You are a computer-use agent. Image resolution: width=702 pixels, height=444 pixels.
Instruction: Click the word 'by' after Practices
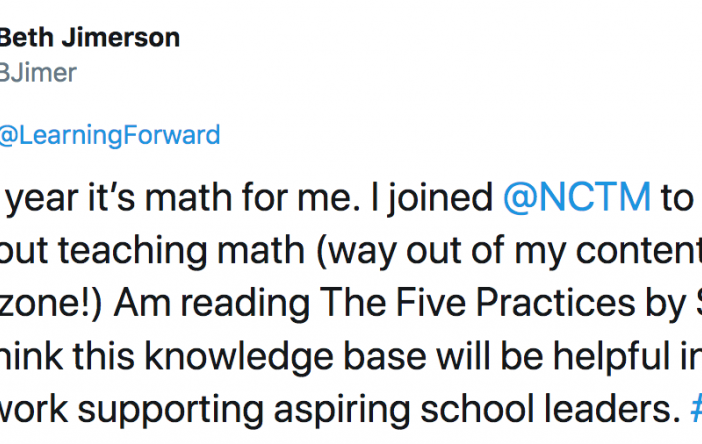[x=666, y=303]
